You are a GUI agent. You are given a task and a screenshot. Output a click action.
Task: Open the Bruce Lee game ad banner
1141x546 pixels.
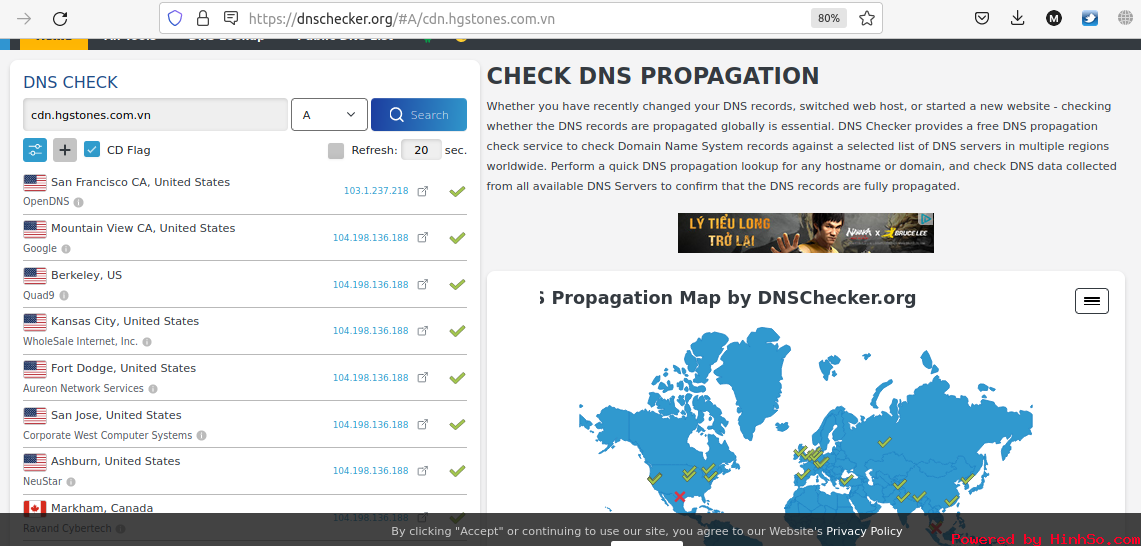[806, 233]
